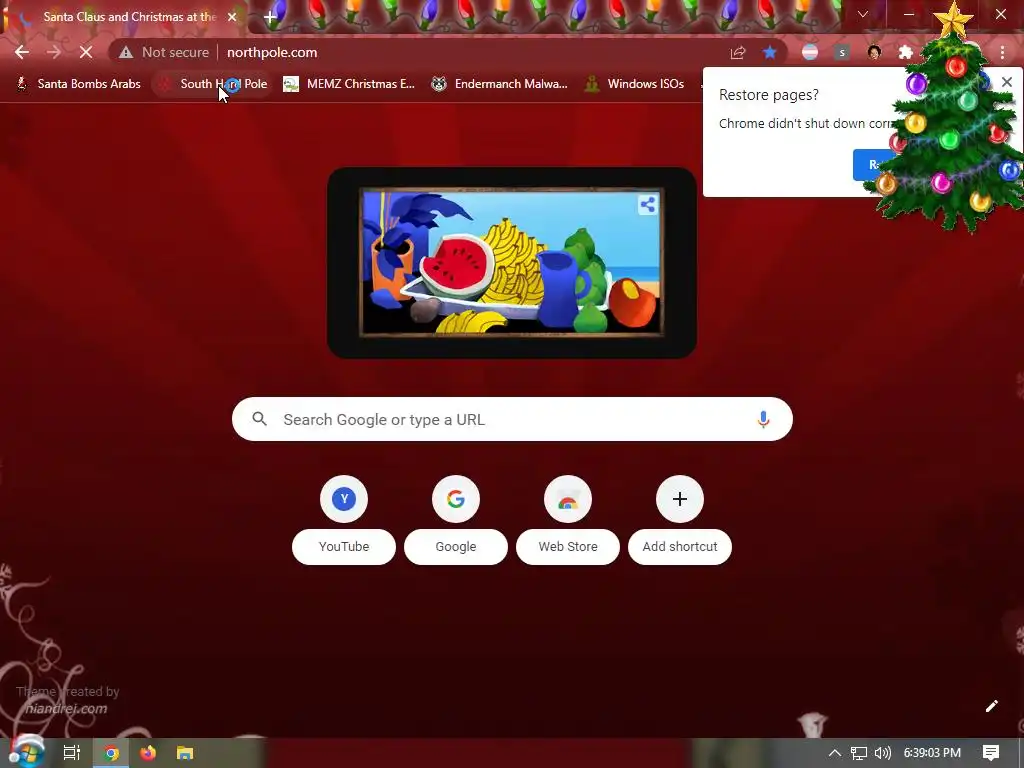Start voice search with the microphone
This screenshot has width=1024, height=768.
[x=763, y=419]
